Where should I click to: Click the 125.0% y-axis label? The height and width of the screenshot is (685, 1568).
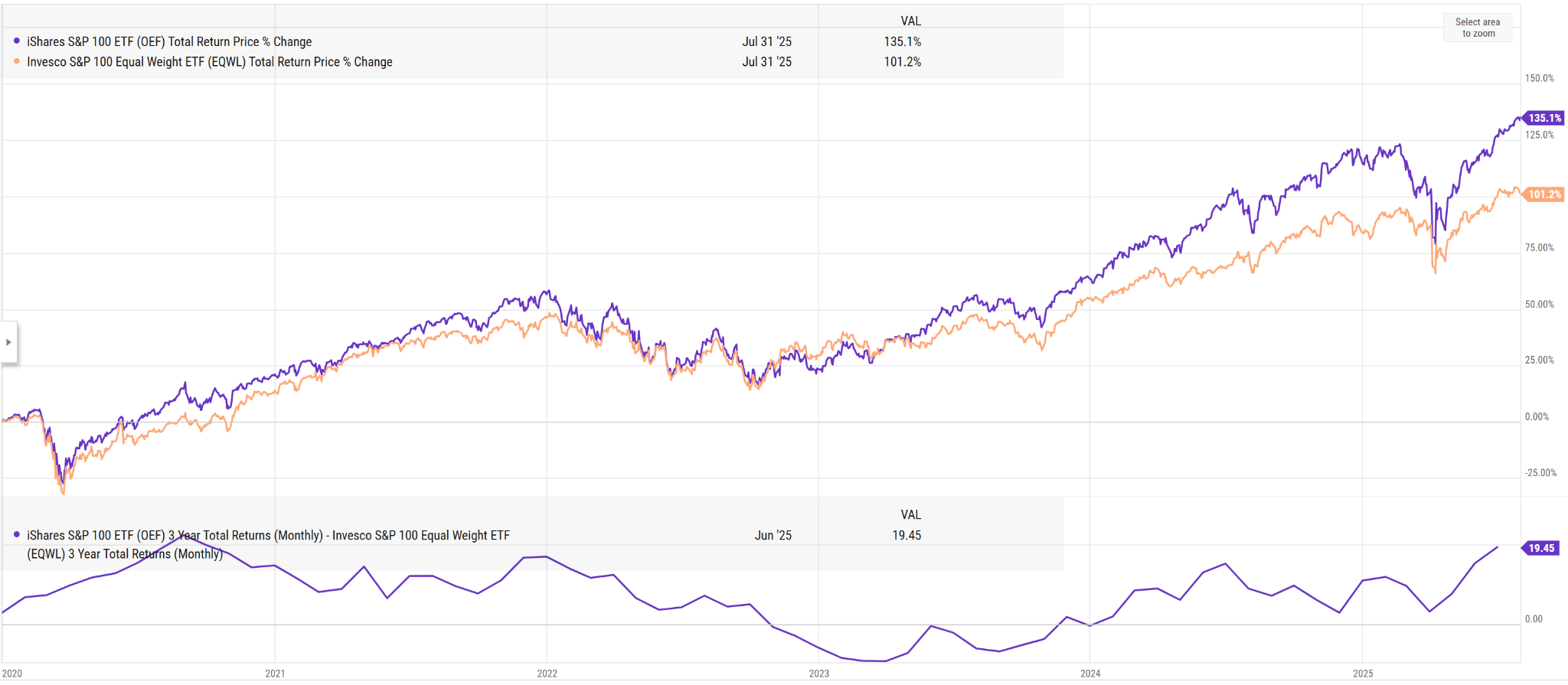[x=1540, y=135]
